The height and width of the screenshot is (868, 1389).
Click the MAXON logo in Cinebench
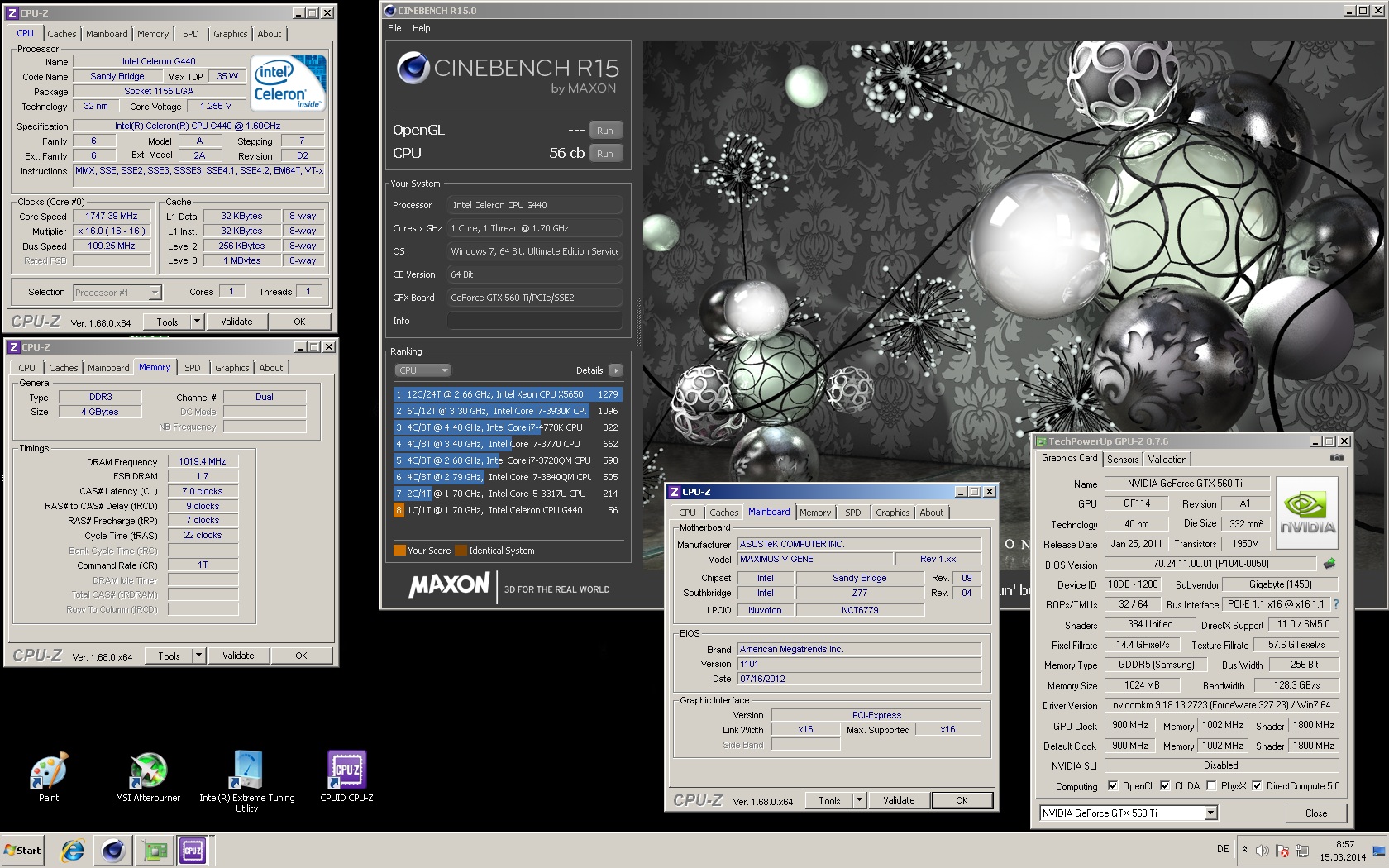(449, 586)
